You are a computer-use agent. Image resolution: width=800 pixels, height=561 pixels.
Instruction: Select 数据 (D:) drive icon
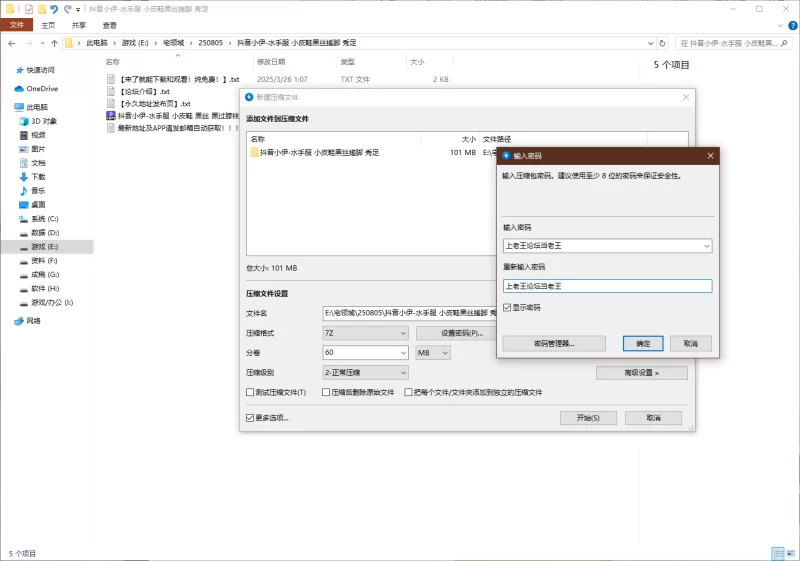(23, 233)
